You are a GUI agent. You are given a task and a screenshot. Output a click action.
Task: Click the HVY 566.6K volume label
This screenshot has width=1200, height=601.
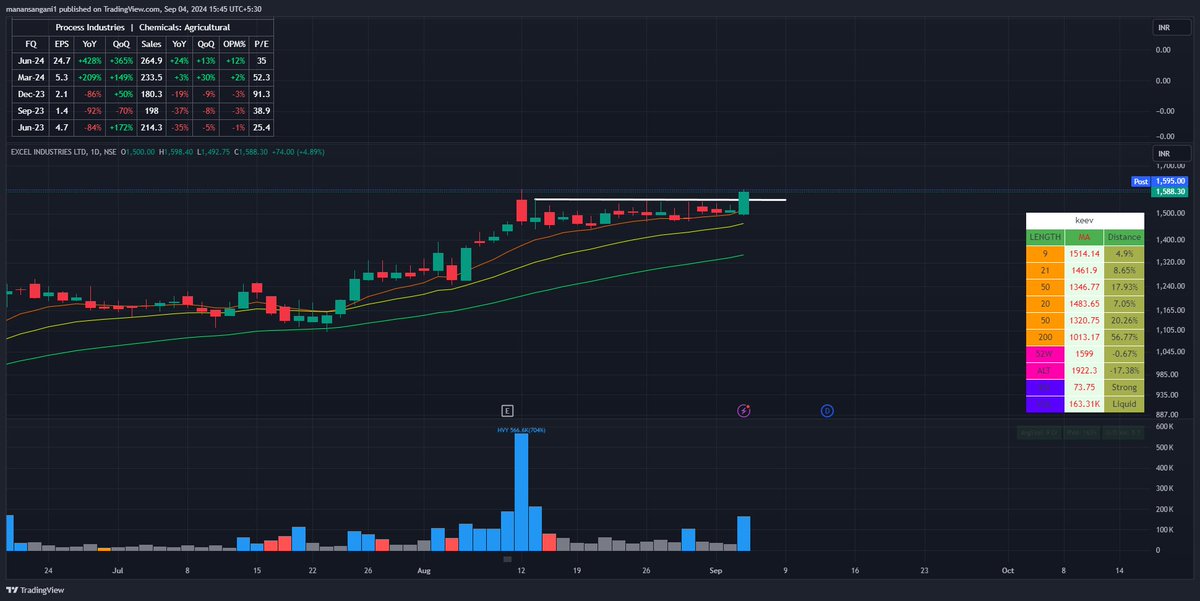click(x=521, y=430)
